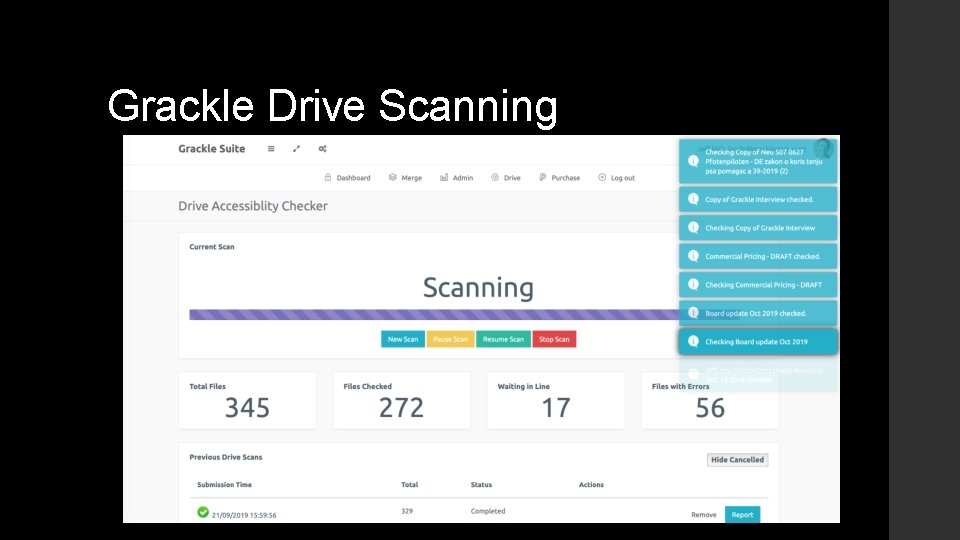Screen dimensions: 960x540
Task: Choose Log out in navigation
Action: [x=623, y=178]
